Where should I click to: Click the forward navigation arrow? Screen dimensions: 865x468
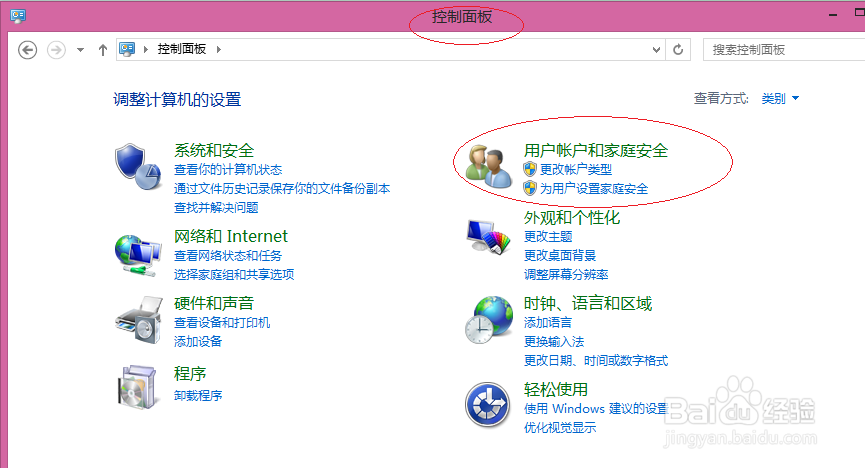pyautogui.click(x=56, y=50)
